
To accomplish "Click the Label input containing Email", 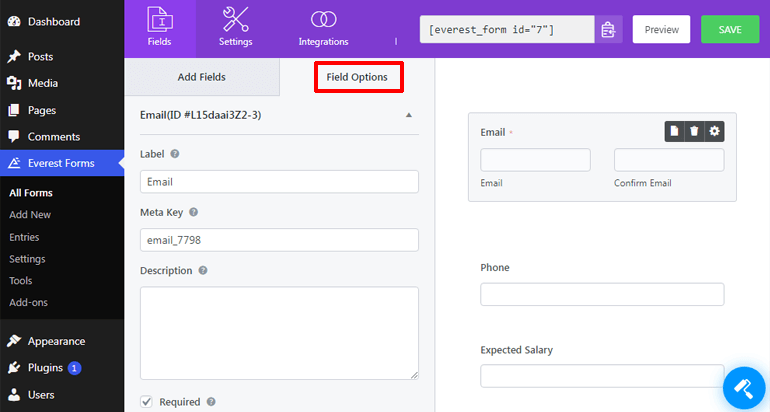I will [279, 182].
